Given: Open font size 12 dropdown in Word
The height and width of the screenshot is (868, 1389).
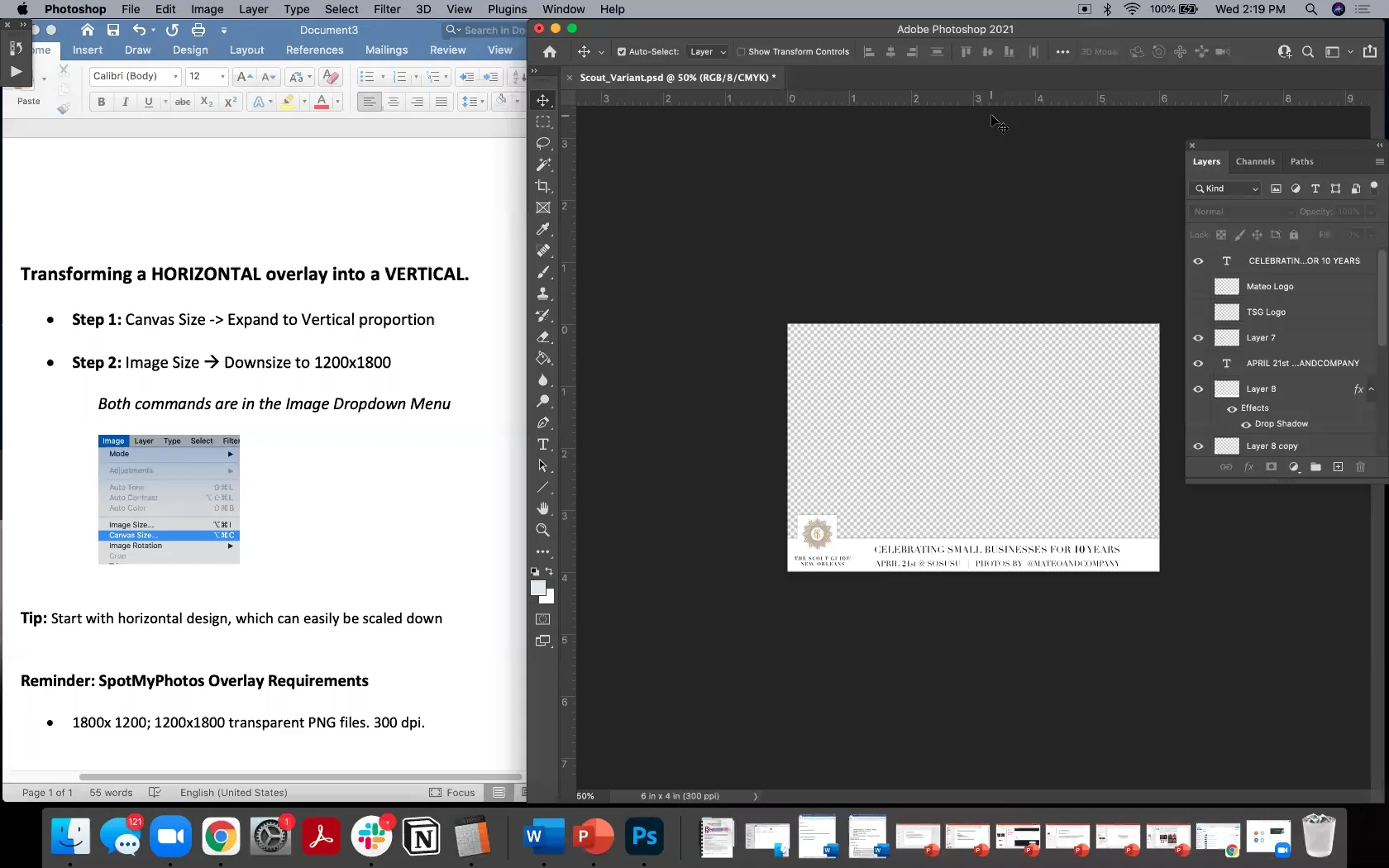Looking at the screenshot, I should coord(222,76).
